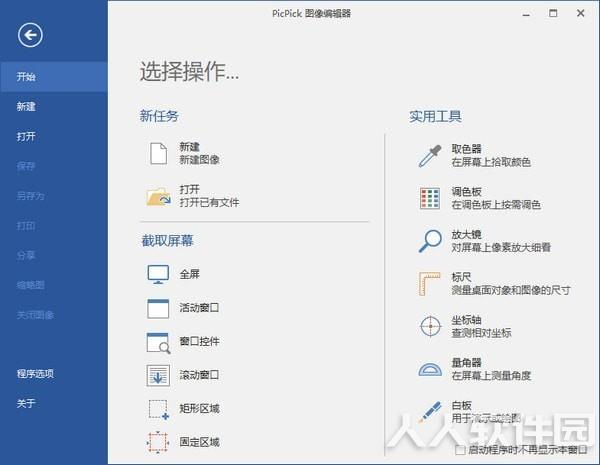Click 测量桌面对象和图像的尺寸 text
The height and width of the screenshot is (465, 600).
point(511,290)
